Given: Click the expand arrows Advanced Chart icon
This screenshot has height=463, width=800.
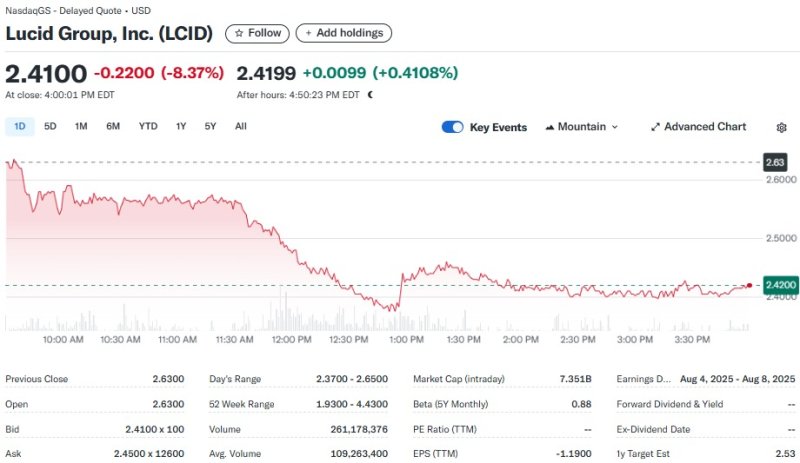Looking at the screenshot, I should tap(655, 127).
